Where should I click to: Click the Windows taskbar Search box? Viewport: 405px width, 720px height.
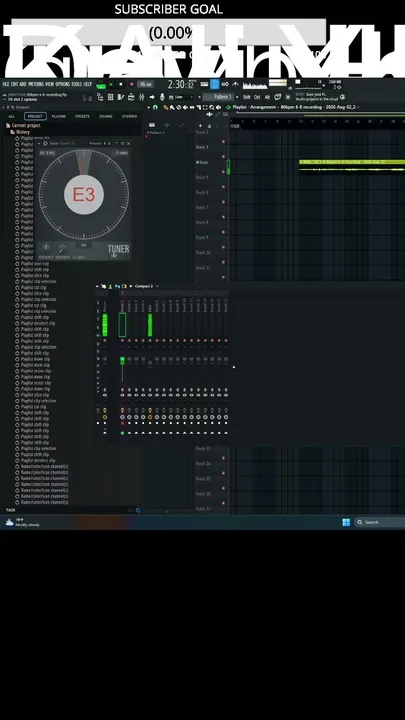(x=380, y=522)
